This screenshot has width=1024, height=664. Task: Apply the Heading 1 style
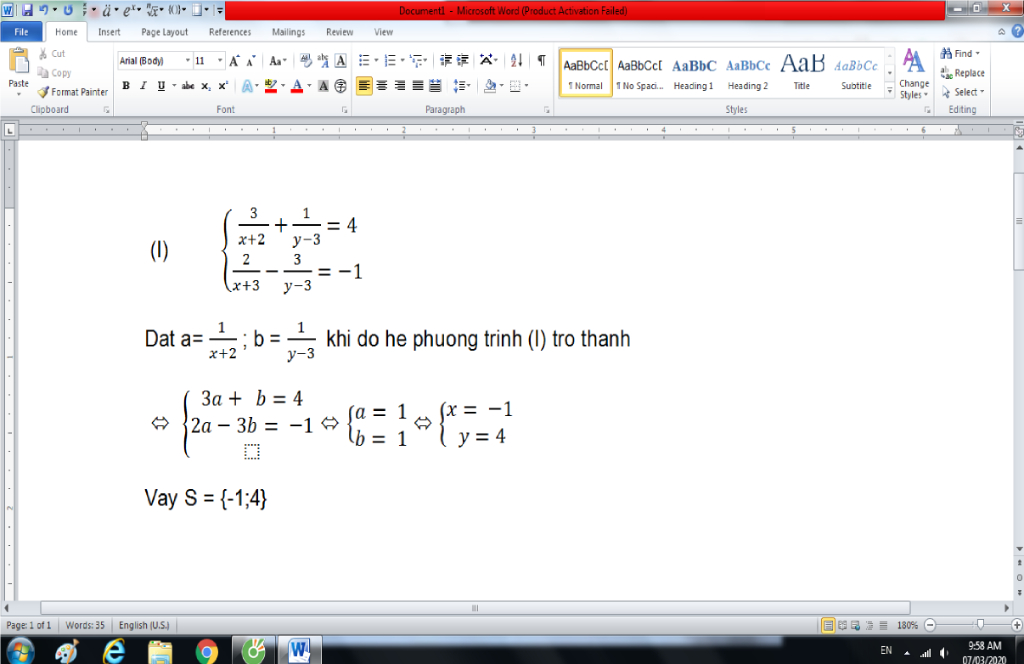point(694,73)
